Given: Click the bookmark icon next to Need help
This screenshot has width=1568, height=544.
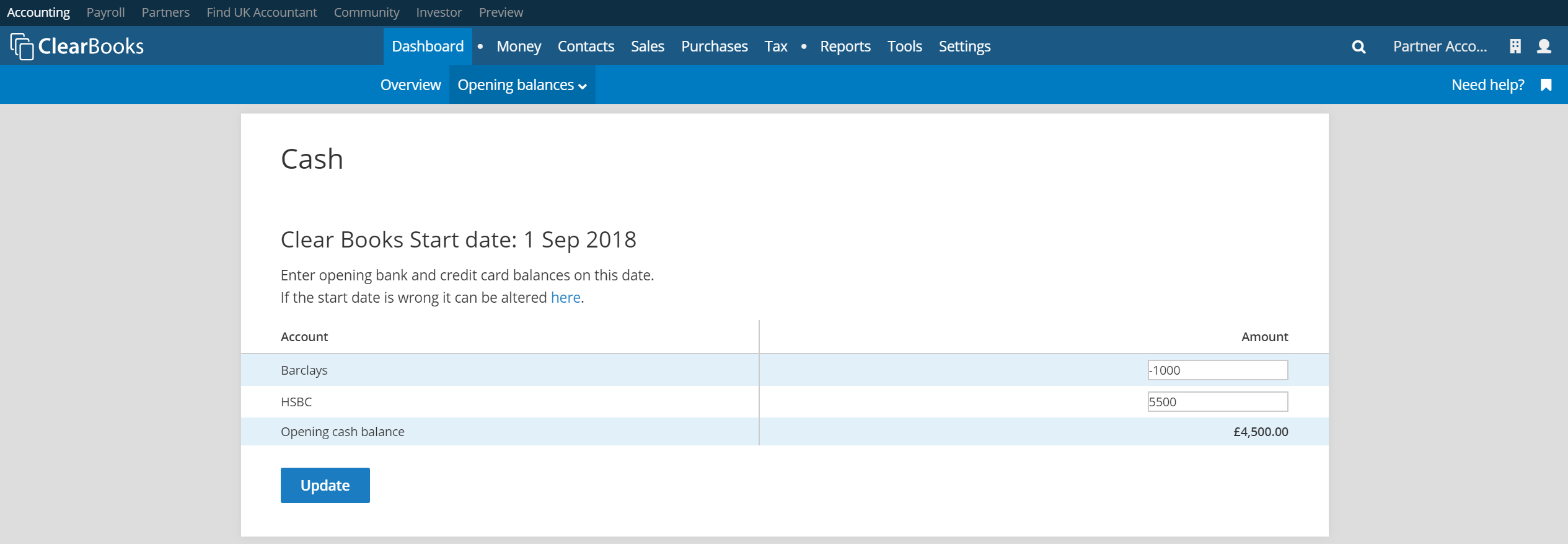Looking at the screenshot, I should click(x=1546, y=85).
